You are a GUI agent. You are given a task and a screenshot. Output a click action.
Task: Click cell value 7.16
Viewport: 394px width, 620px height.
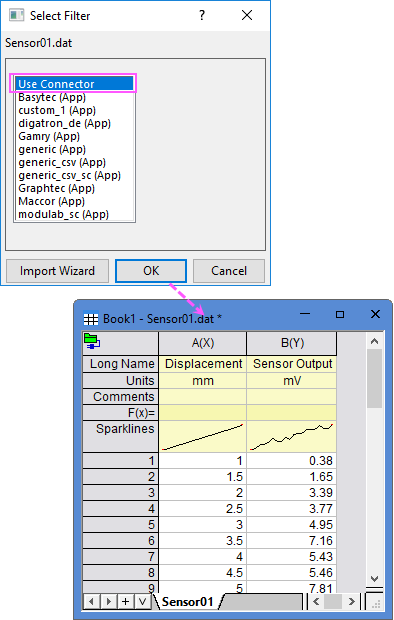(x=292, y=541)
